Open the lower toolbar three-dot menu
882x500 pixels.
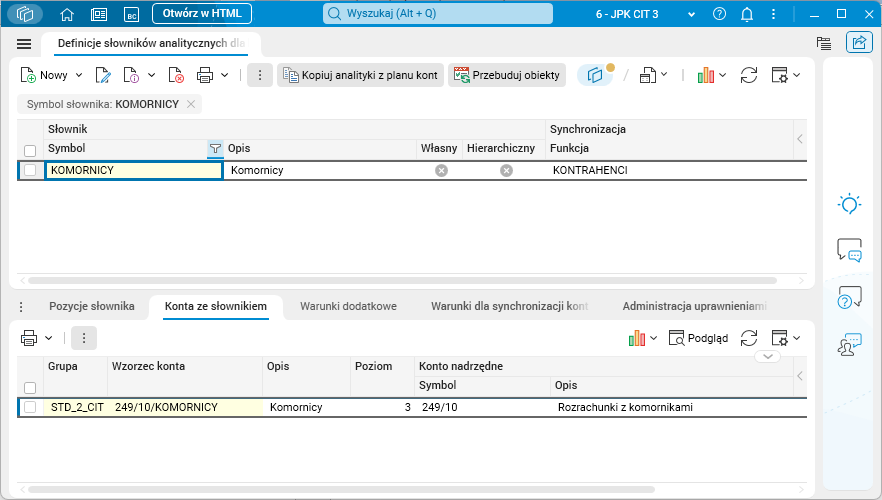(84, 338)
